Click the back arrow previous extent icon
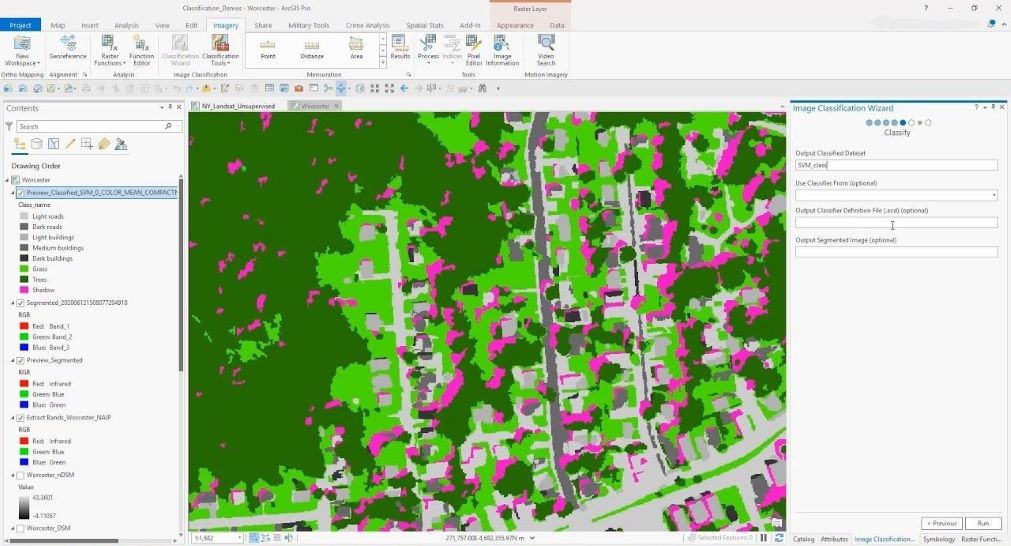 (x=404, y=88)
